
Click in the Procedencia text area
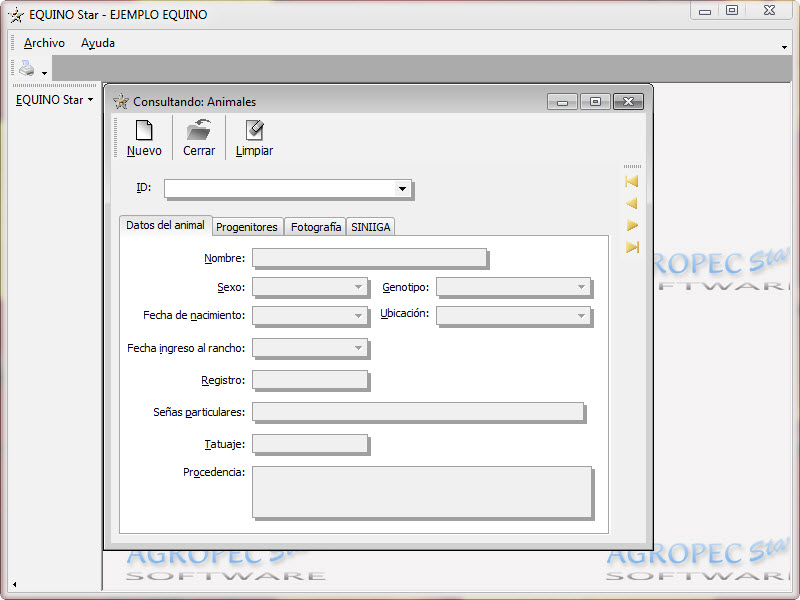422,492
